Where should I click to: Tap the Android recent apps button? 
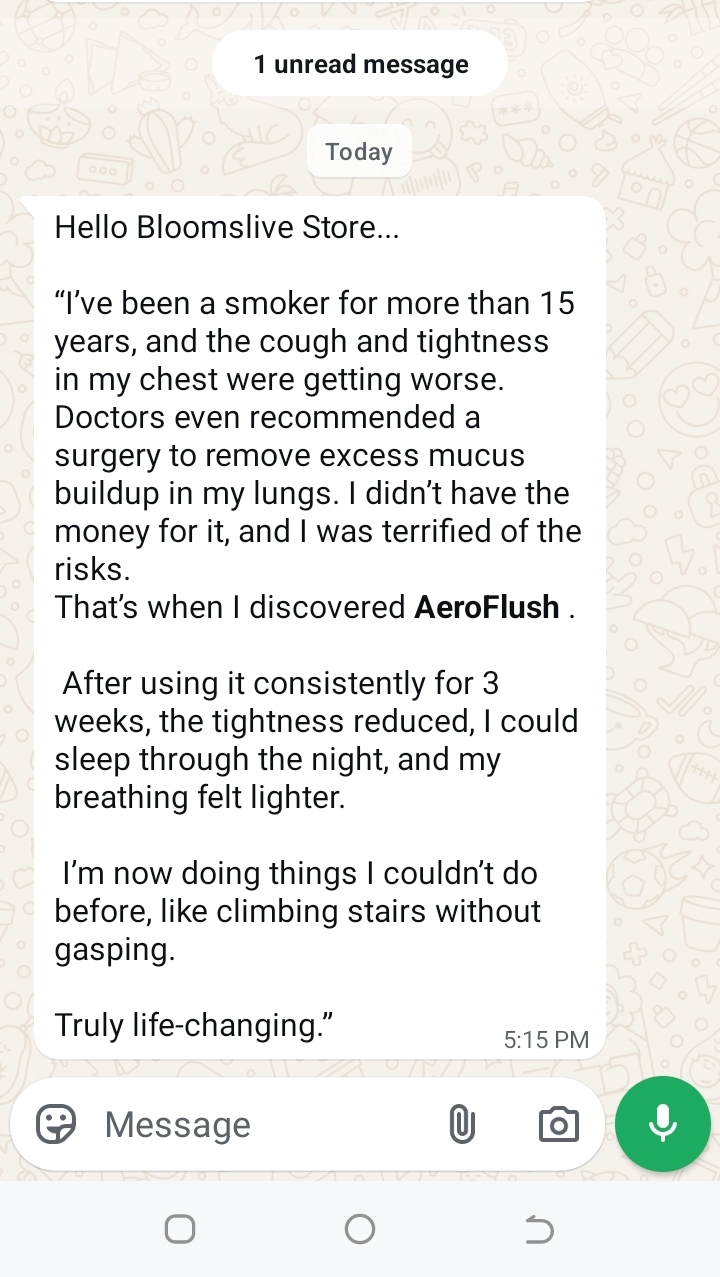click(180, 1229)
